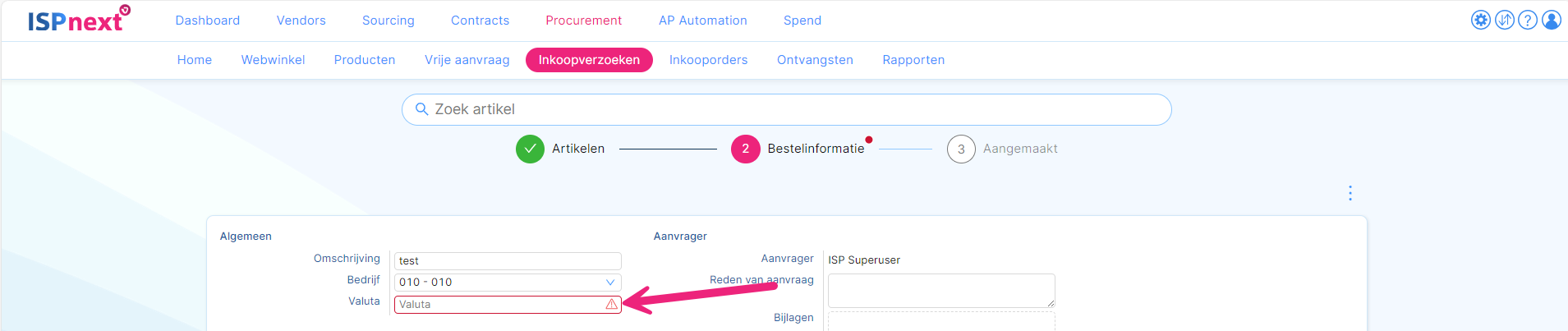Viewport: 1568px width, 331px height.
Task: Open Vrije aanvraag link
Action: pyautogui.click(x=467, y=60)
